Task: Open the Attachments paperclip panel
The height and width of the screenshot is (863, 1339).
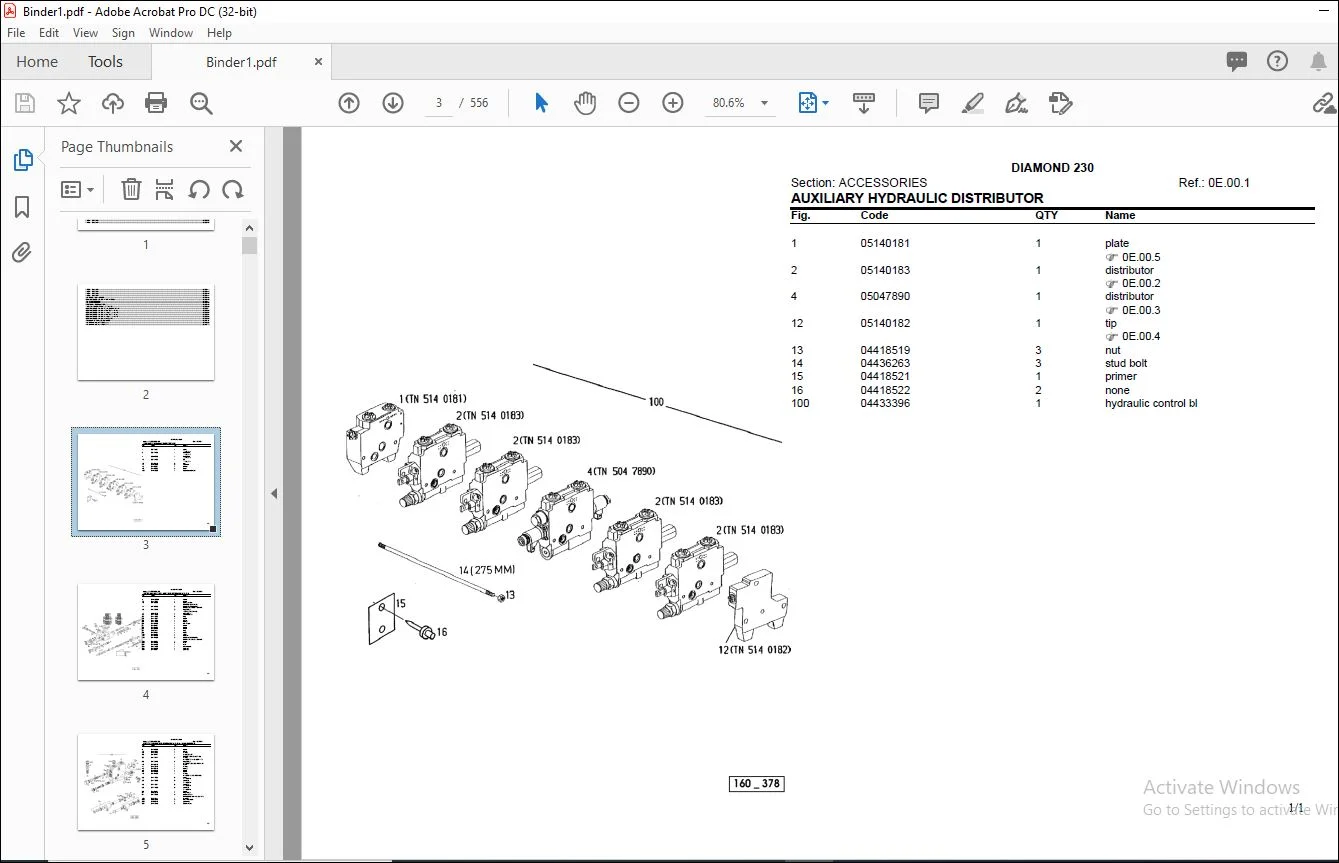Action: coord(22,252)
